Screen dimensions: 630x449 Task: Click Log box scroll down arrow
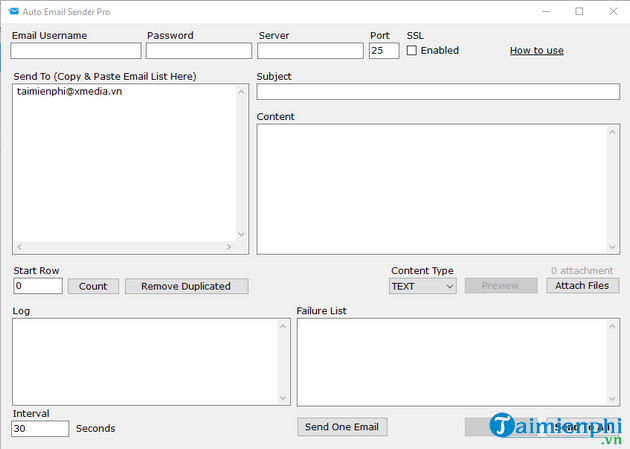coord(283,398)
